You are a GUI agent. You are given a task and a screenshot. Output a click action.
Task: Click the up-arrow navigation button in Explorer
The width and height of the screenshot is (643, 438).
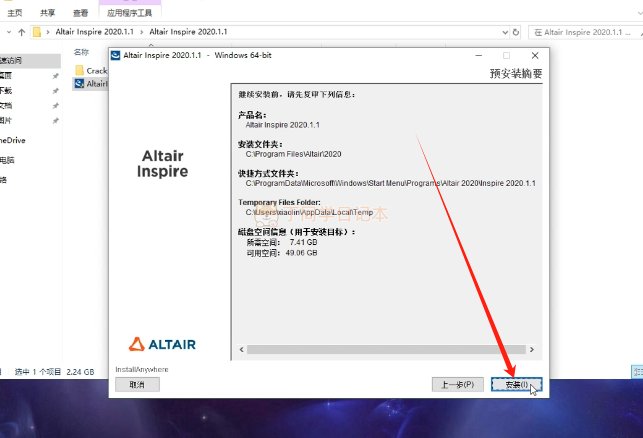click(22, 32)
